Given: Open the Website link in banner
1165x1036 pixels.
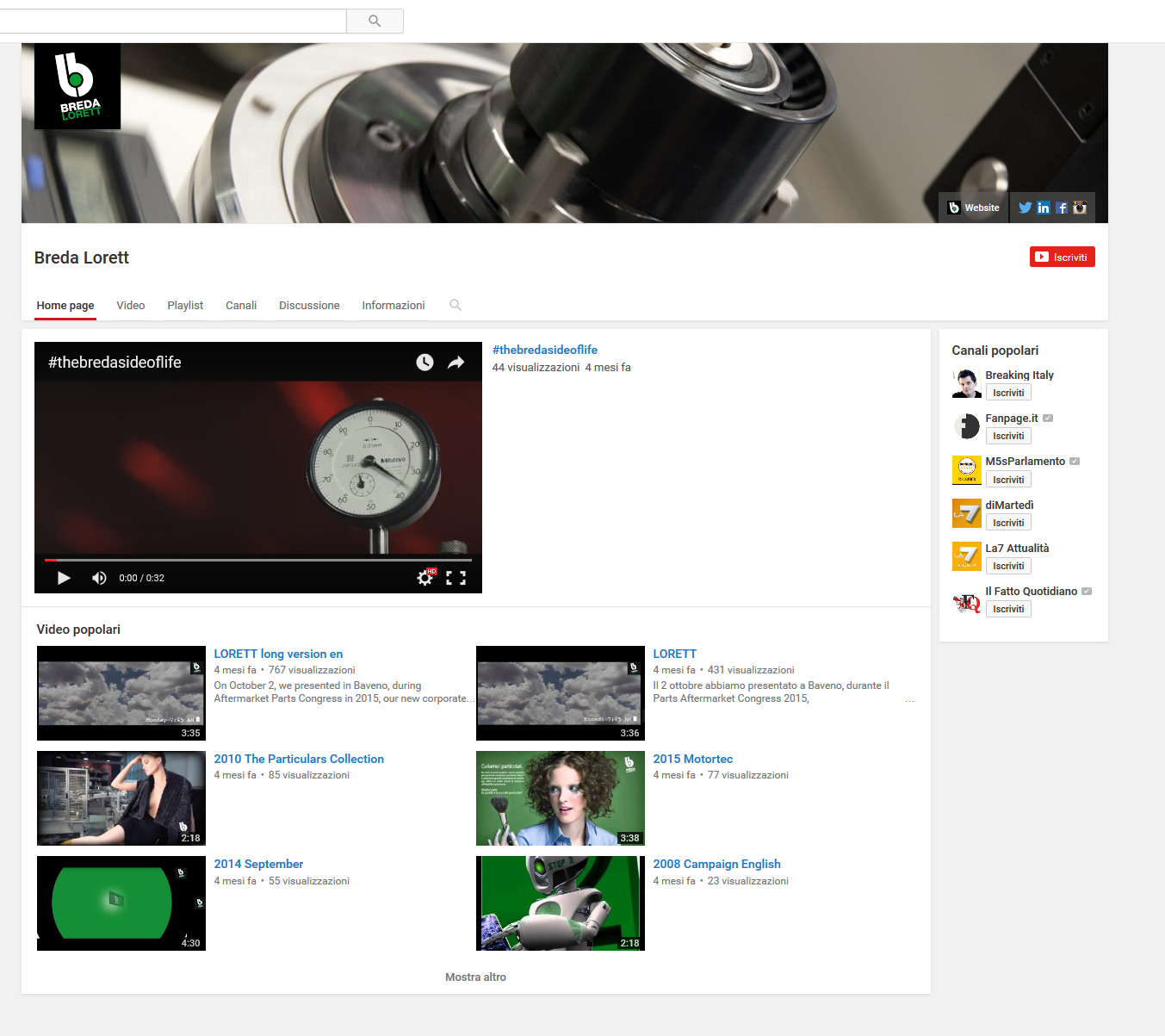Looking at the screenshot, I should (973, 208).
